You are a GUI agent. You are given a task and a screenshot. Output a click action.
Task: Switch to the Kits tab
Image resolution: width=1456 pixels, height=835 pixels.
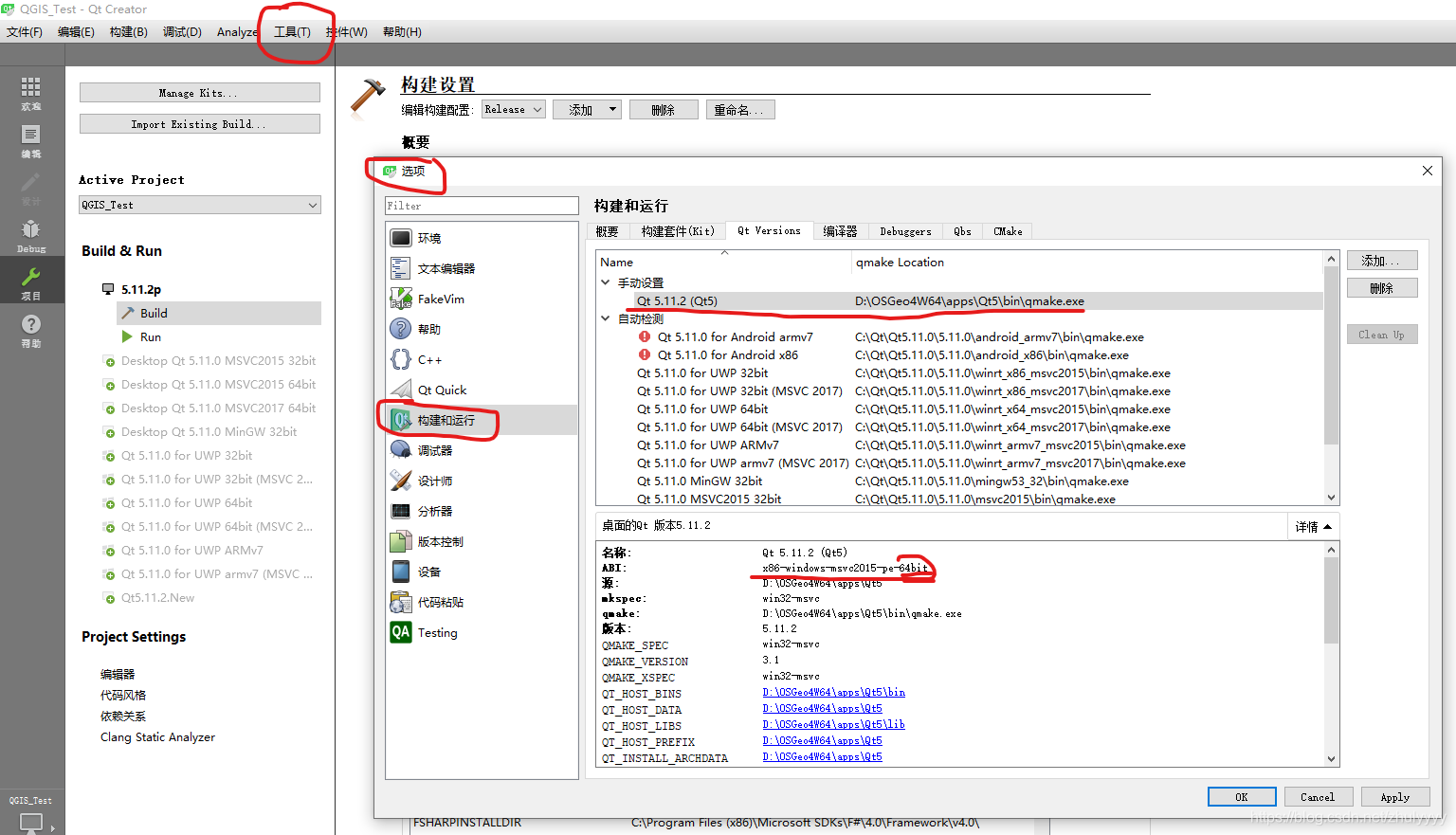tap(678, 231)
